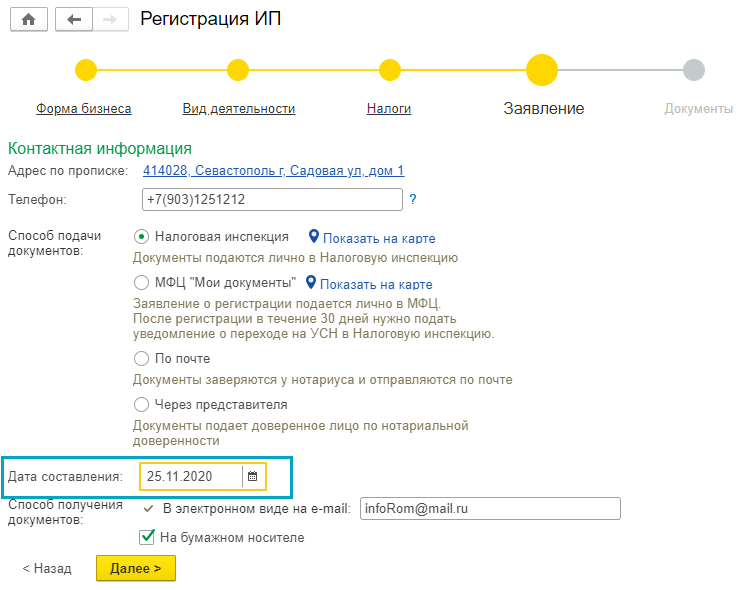Screen dimensions: 749x590
Task: Click the phone help question mark
Action: point(413,200)
